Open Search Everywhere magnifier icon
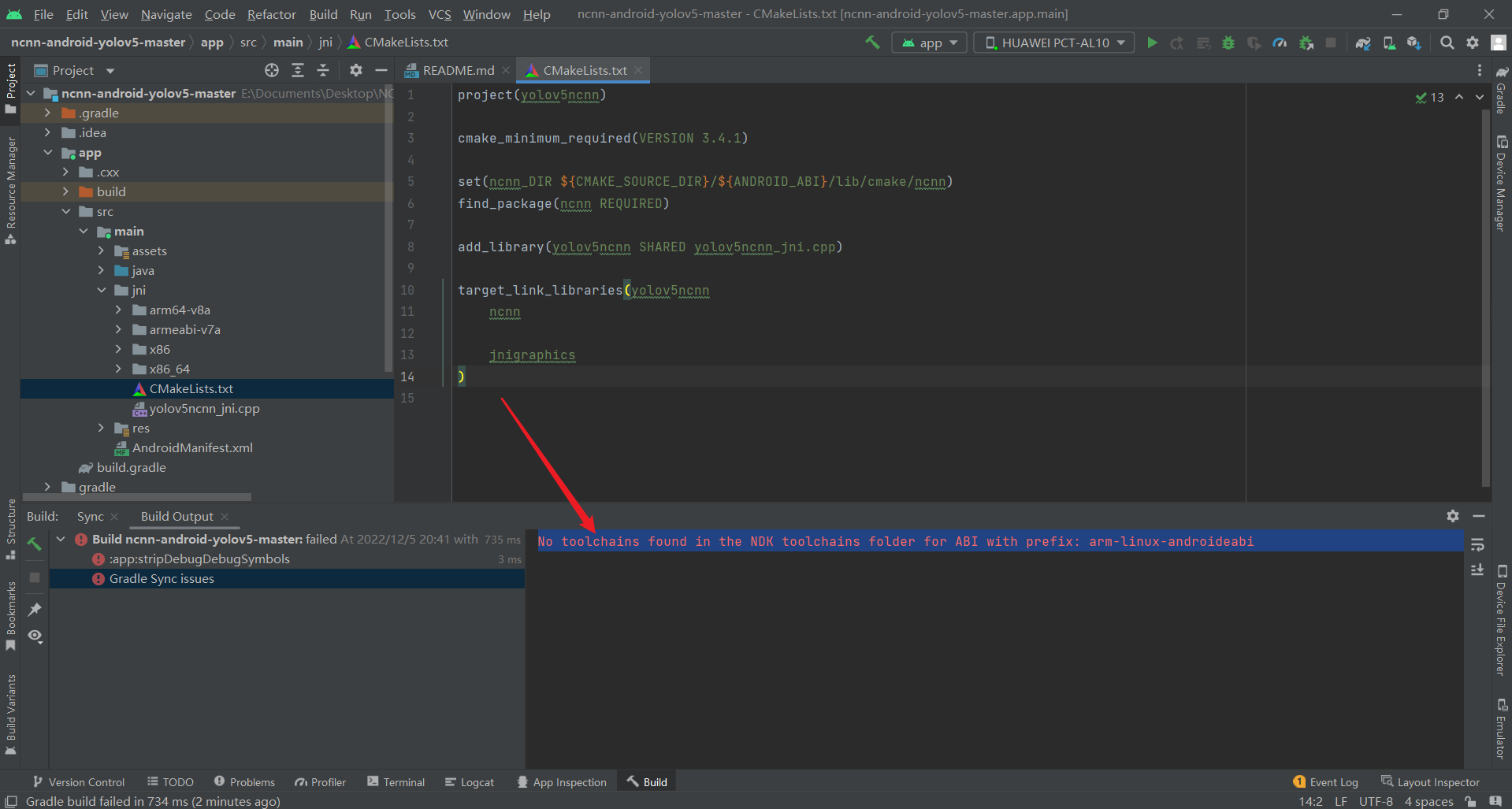The height and width of the screenshot is (809, 1512). (x=1447, y=43)
